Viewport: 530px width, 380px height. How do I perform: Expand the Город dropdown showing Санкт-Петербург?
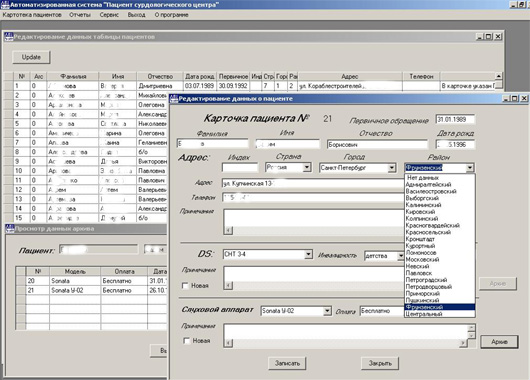coord(392,168)
